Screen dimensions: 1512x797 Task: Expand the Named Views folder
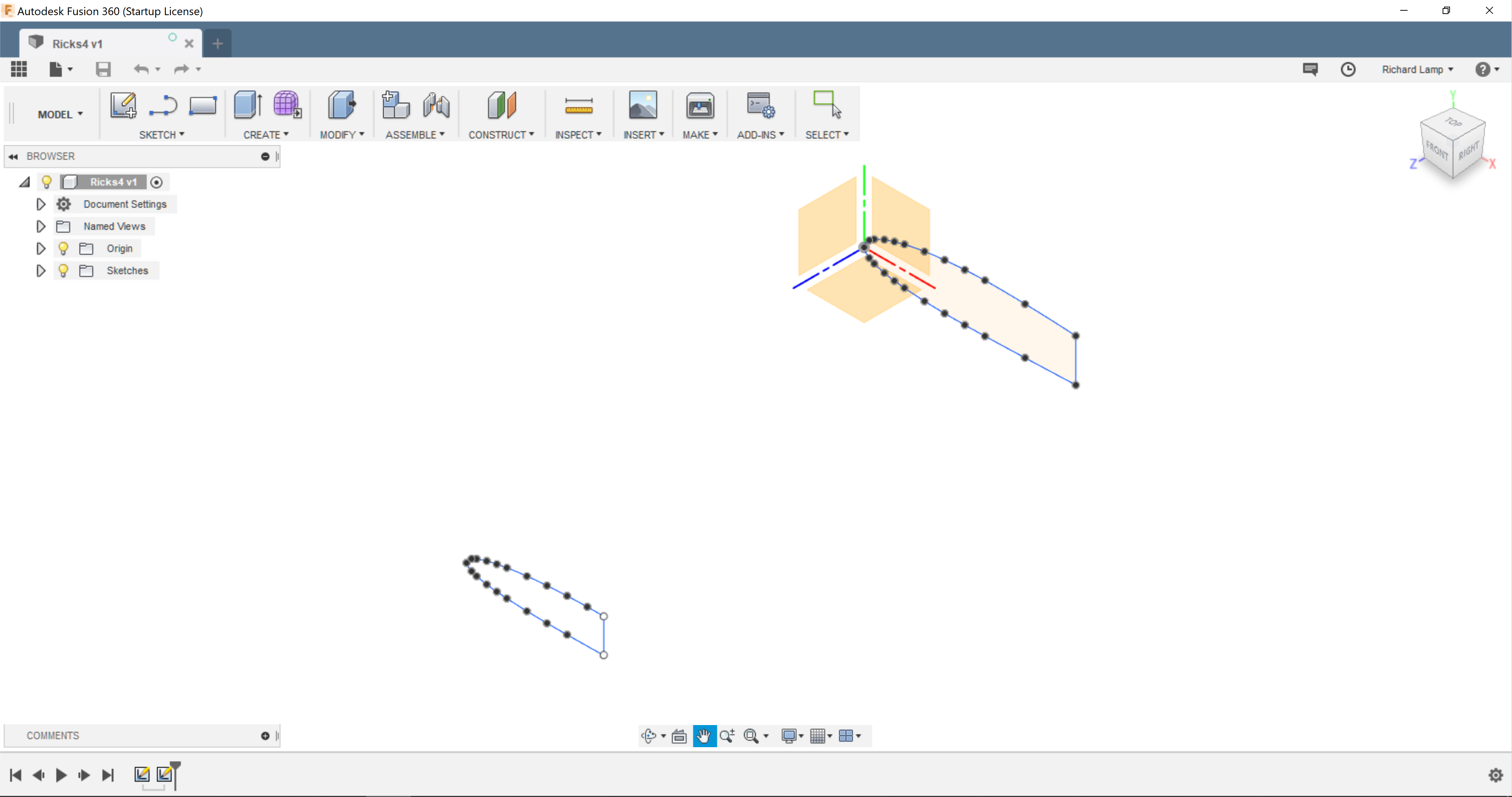pyautogui.click(x=41, y=227)
